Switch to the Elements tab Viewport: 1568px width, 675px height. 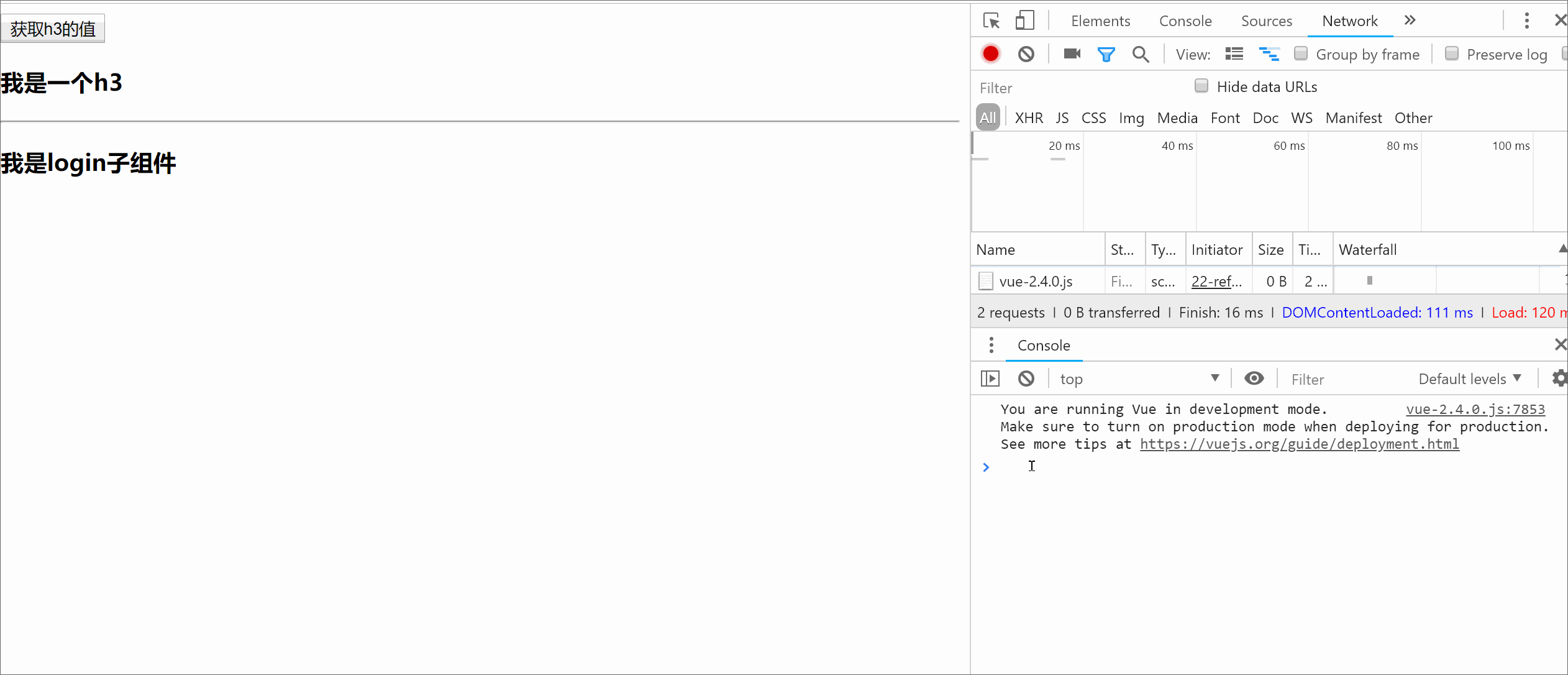click(x=1100, y=21)
